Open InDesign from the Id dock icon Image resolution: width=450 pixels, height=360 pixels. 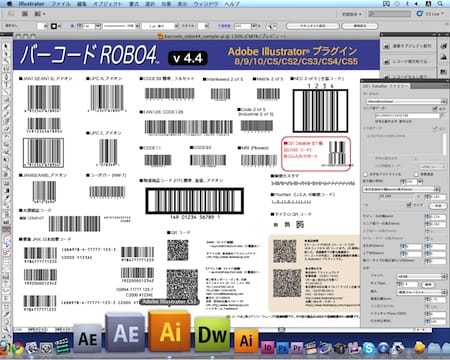[x=268, y=348]
